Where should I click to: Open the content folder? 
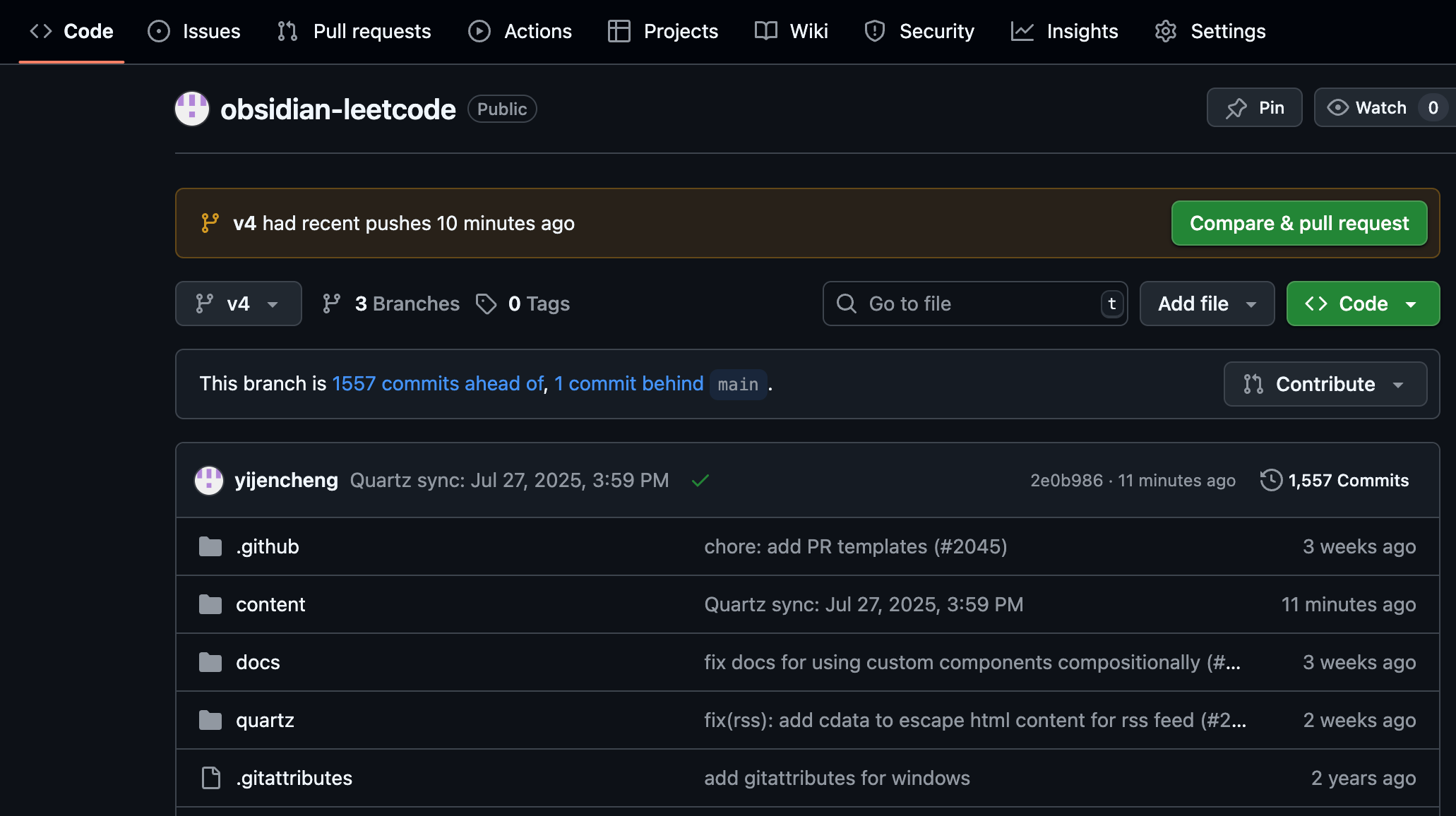[270, 604]
